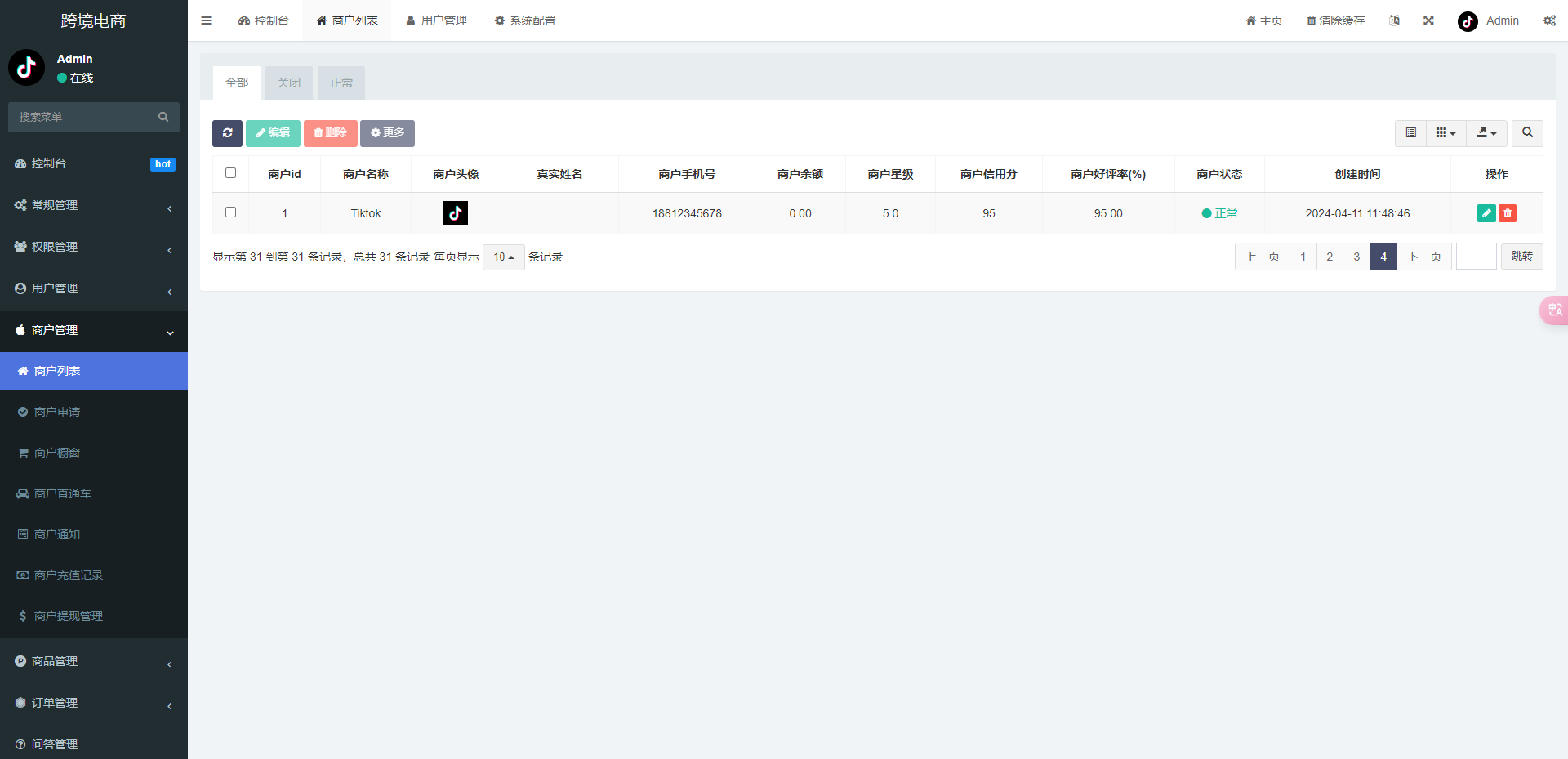Click the pink translate floating icon

click(1554, 310)
